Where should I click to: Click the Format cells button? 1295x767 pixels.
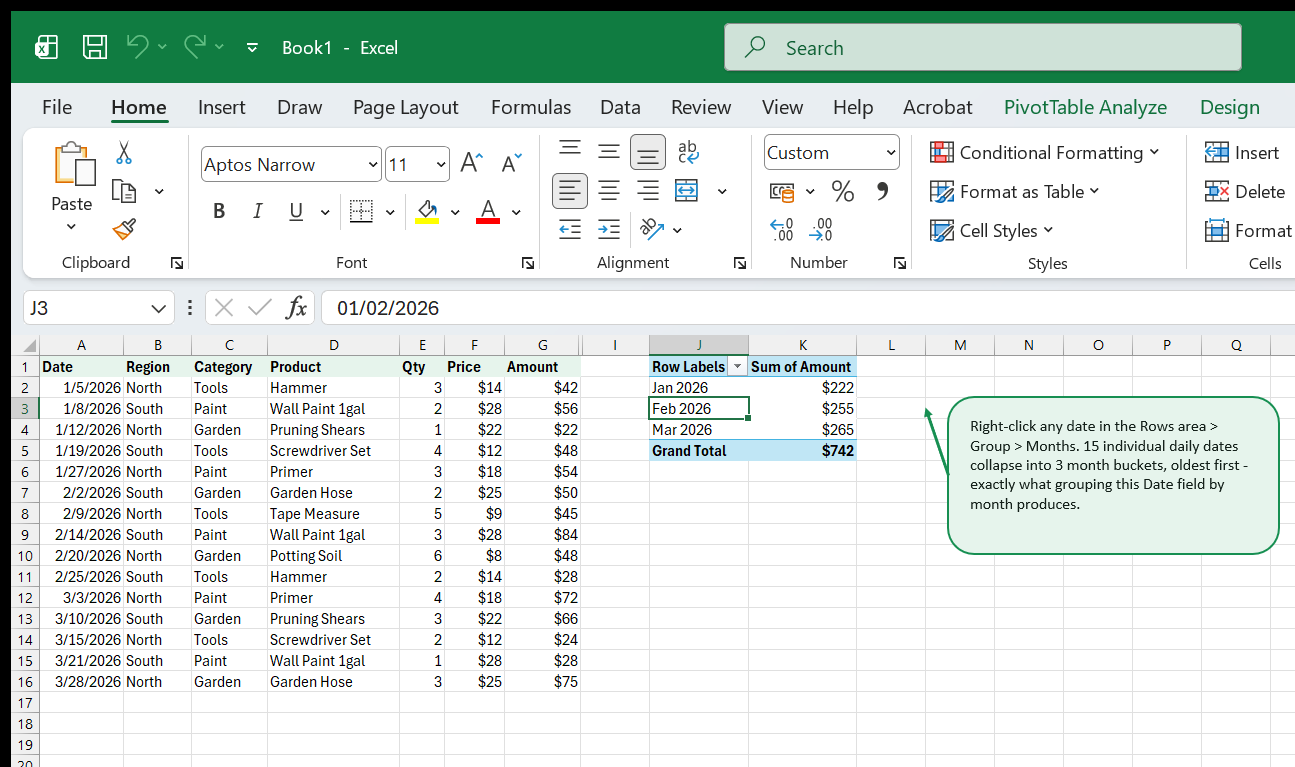pyautogui.click(x=1248, y=230)
